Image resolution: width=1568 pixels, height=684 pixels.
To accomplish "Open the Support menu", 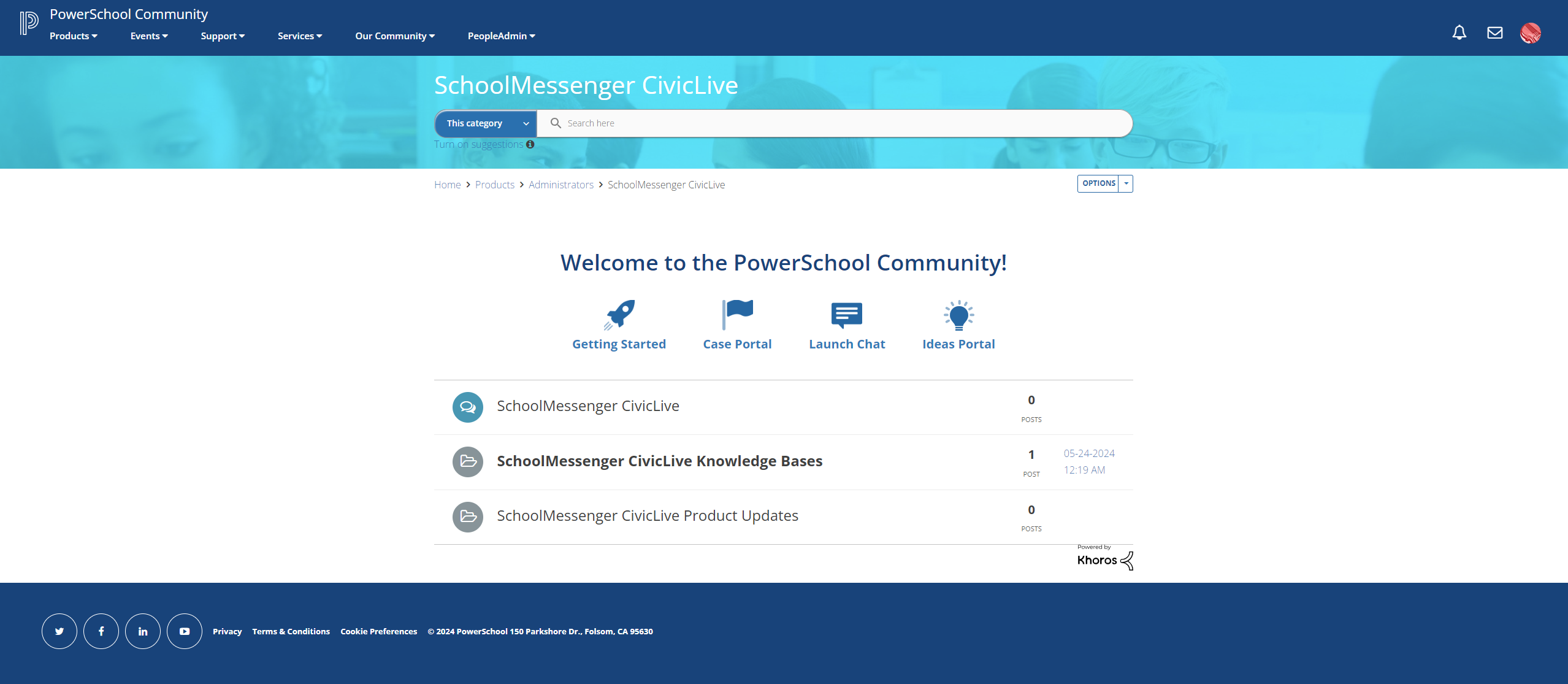I will point(222,36).
